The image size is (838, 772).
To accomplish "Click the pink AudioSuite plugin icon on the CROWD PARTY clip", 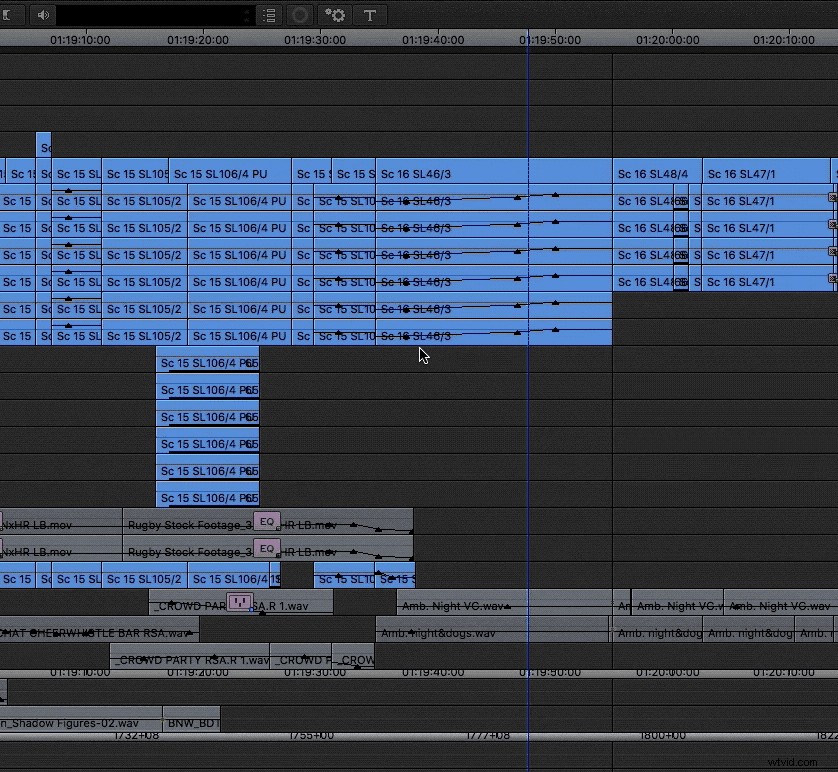I will point(239,602).
